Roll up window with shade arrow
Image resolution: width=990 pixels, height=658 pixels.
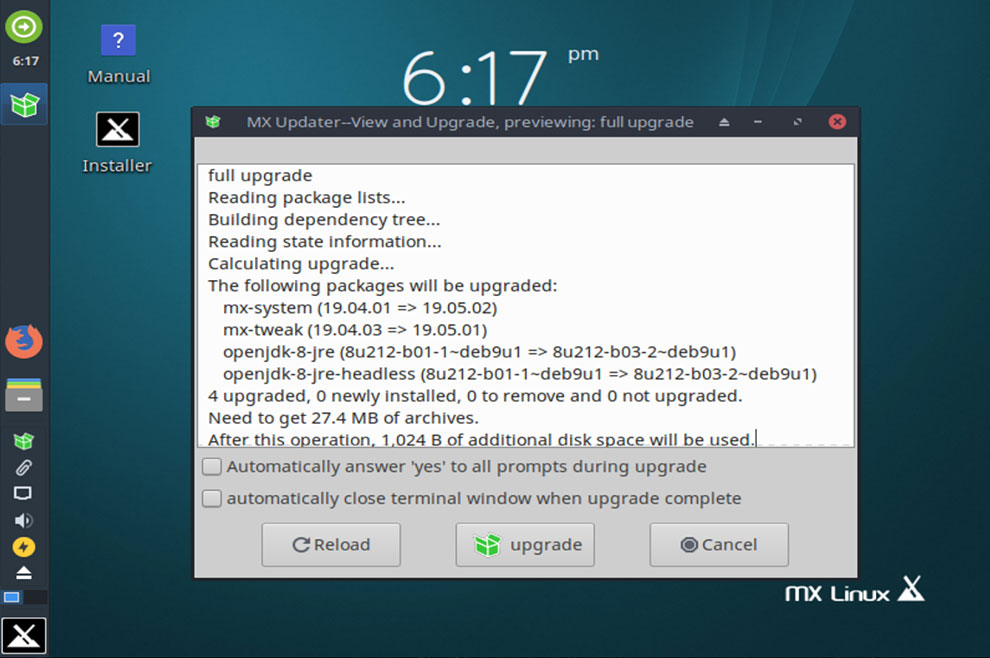pos(724,122)
